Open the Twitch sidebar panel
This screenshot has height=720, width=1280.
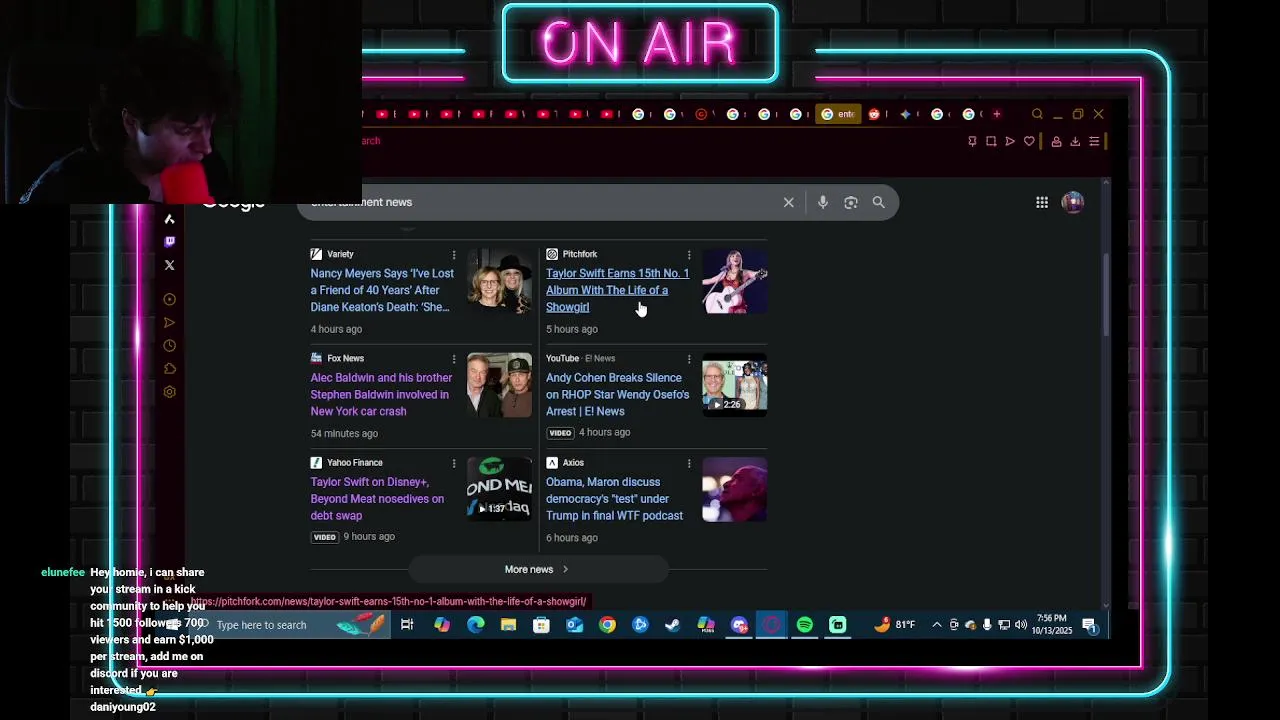point(169,241)
